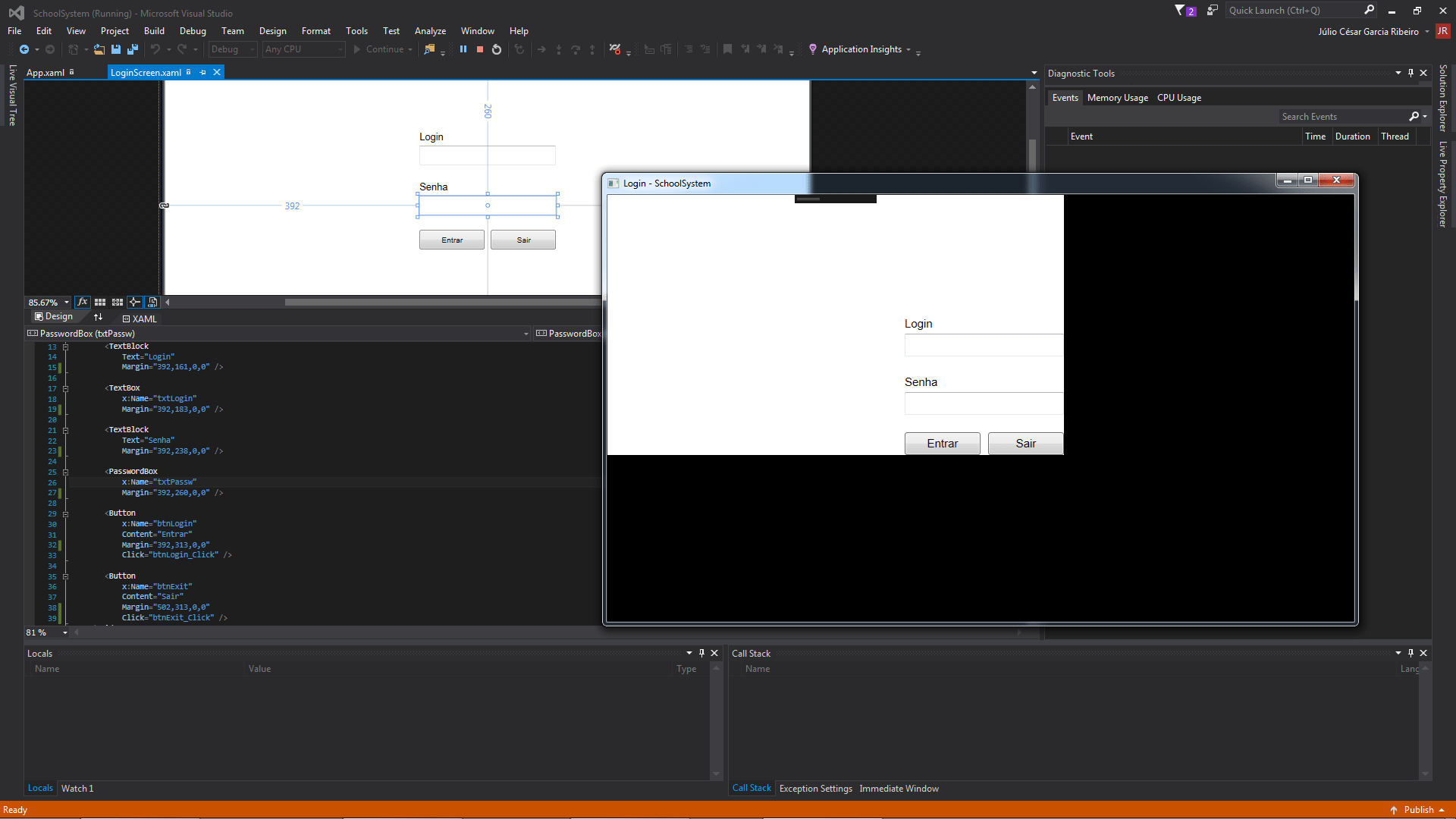Screen dimensions: 1456x819
Task: Click the Break All pause debugging icon
Action: pyautogui.click(x=463, y=49)
